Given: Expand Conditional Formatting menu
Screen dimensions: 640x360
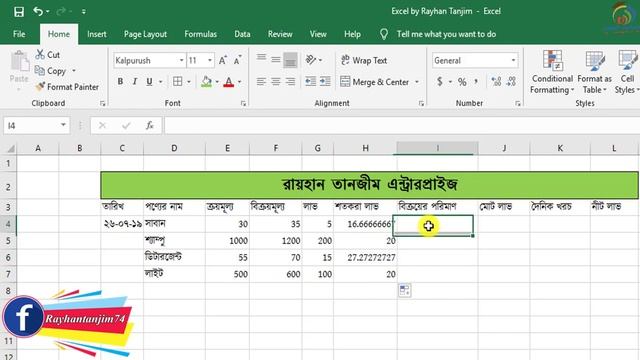Looking at the screenshot, I should point(552,72).
